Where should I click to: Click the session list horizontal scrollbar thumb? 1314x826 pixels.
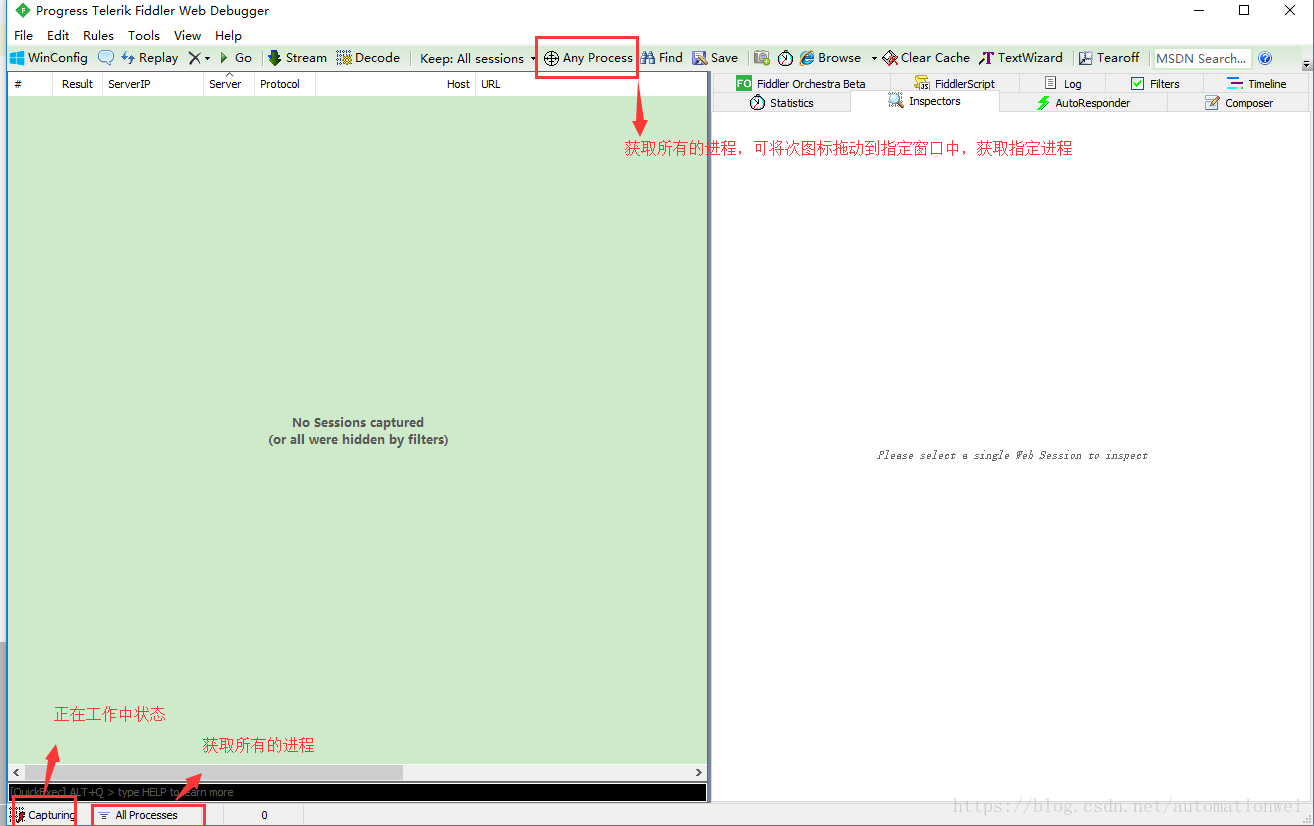click(x=213, y=773)
